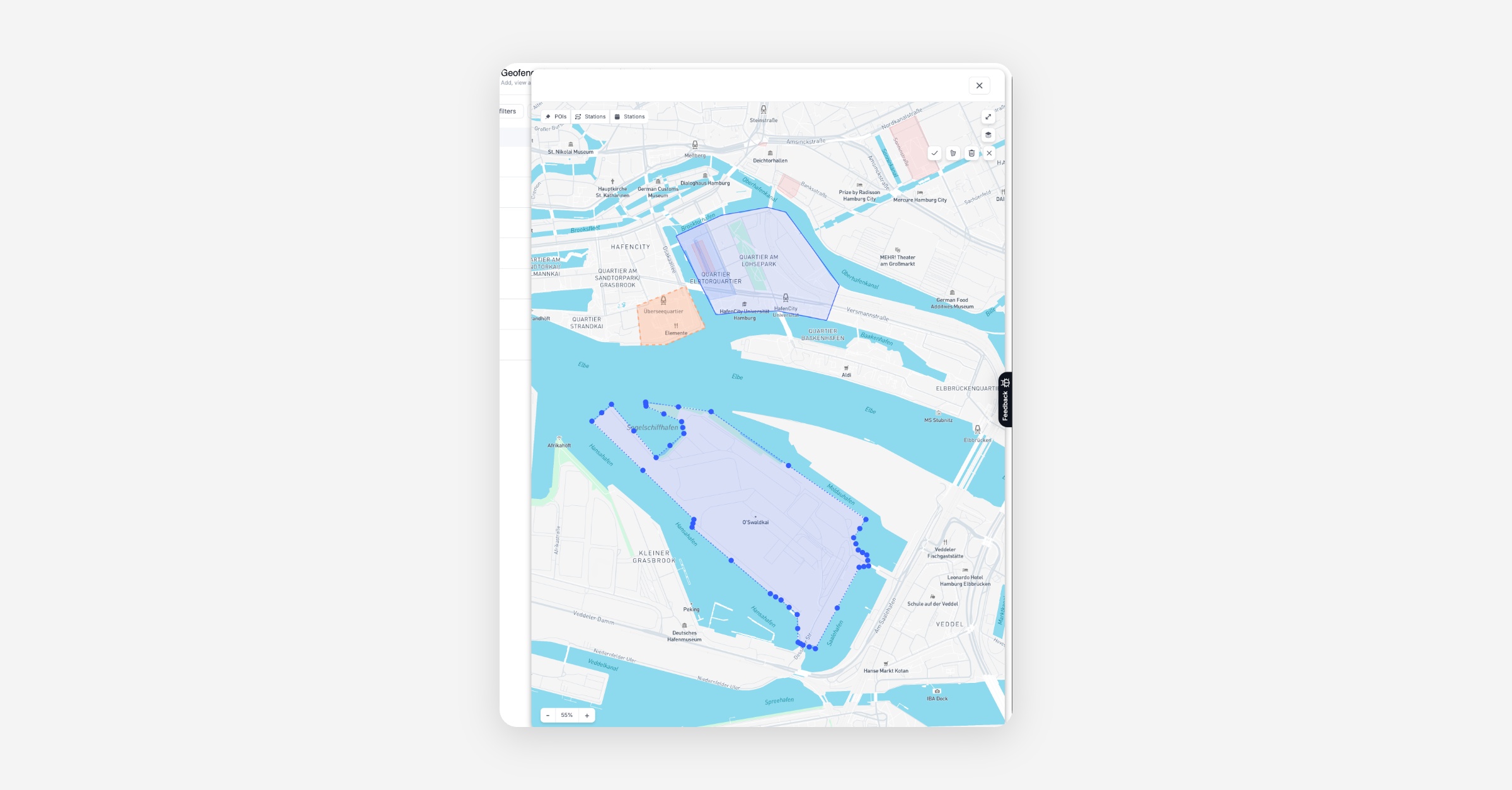
Task: Open the Feedback side tab
Action: click(1005, 399)
